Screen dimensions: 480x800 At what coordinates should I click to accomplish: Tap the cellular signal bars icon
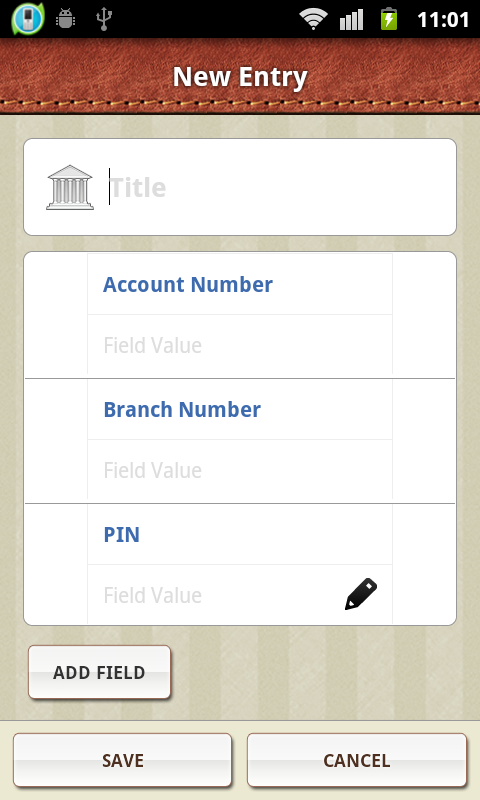pos(351,19)
